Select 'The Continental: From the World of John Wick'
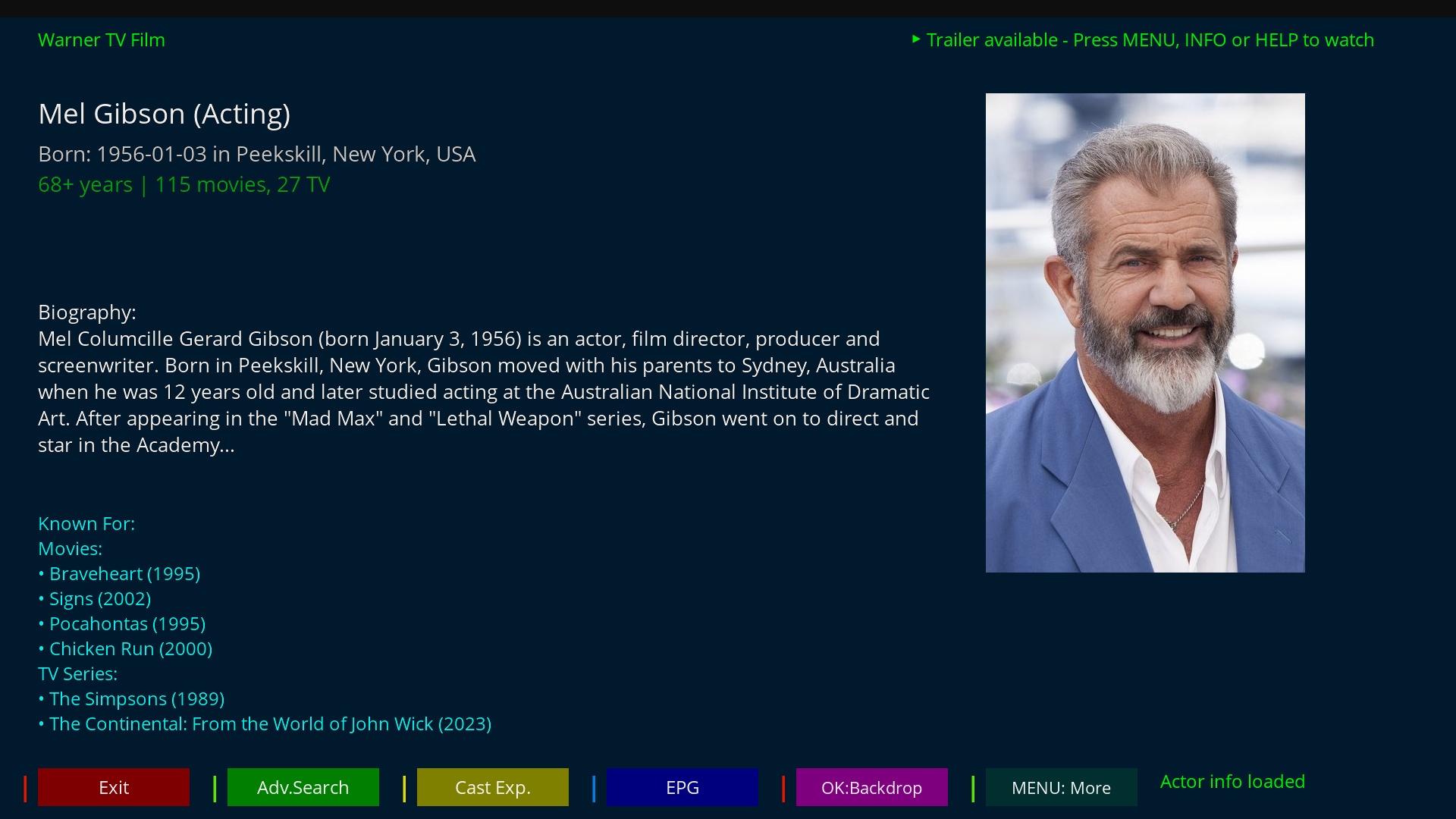 (265, 724)
